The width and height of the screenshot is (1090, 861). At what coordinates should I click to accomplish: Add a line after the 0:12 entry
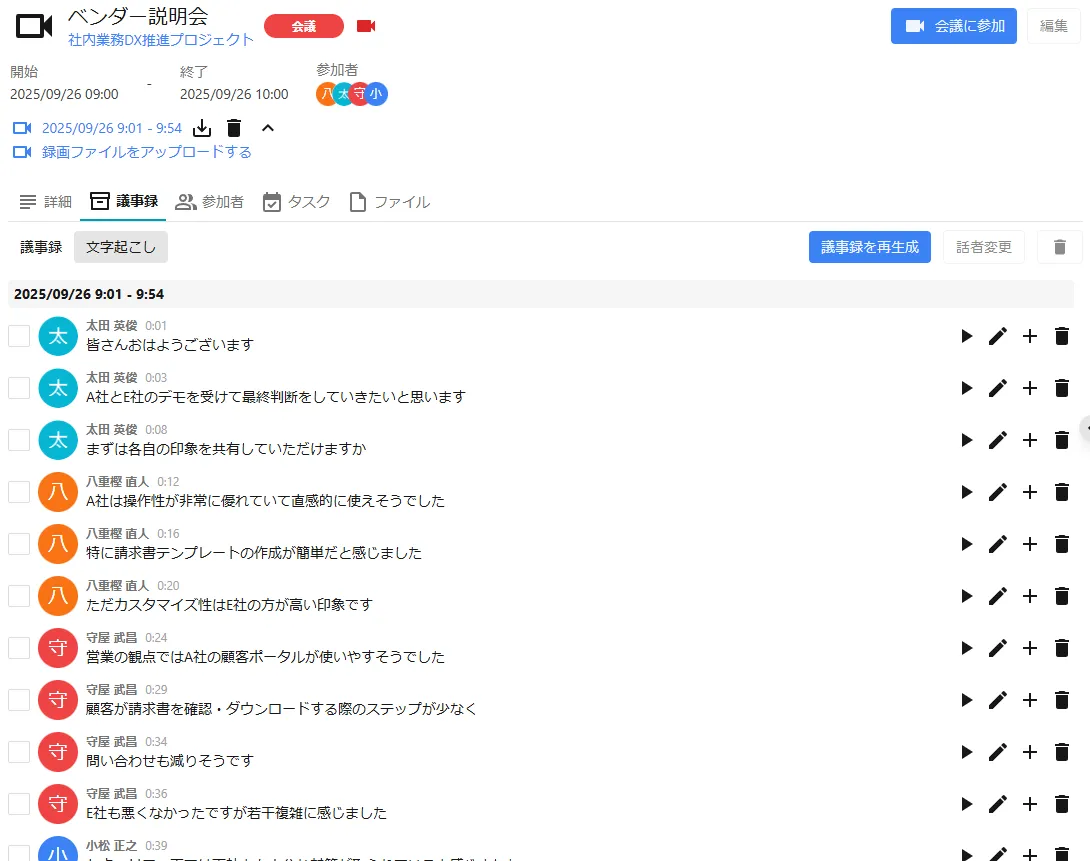pos(1030,492)
